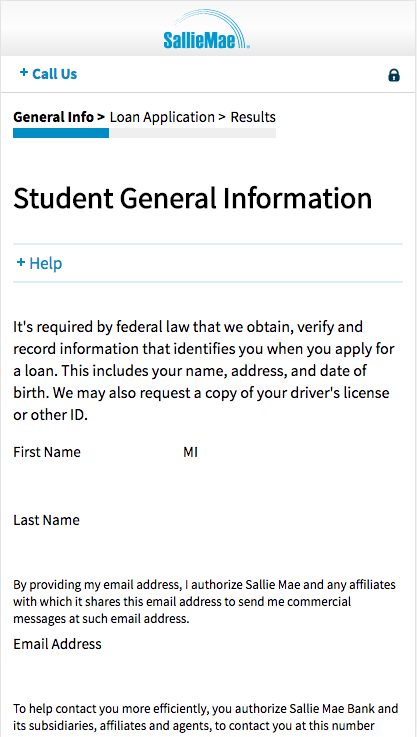
Task: Click the MI field label
Action: (190, 452)
